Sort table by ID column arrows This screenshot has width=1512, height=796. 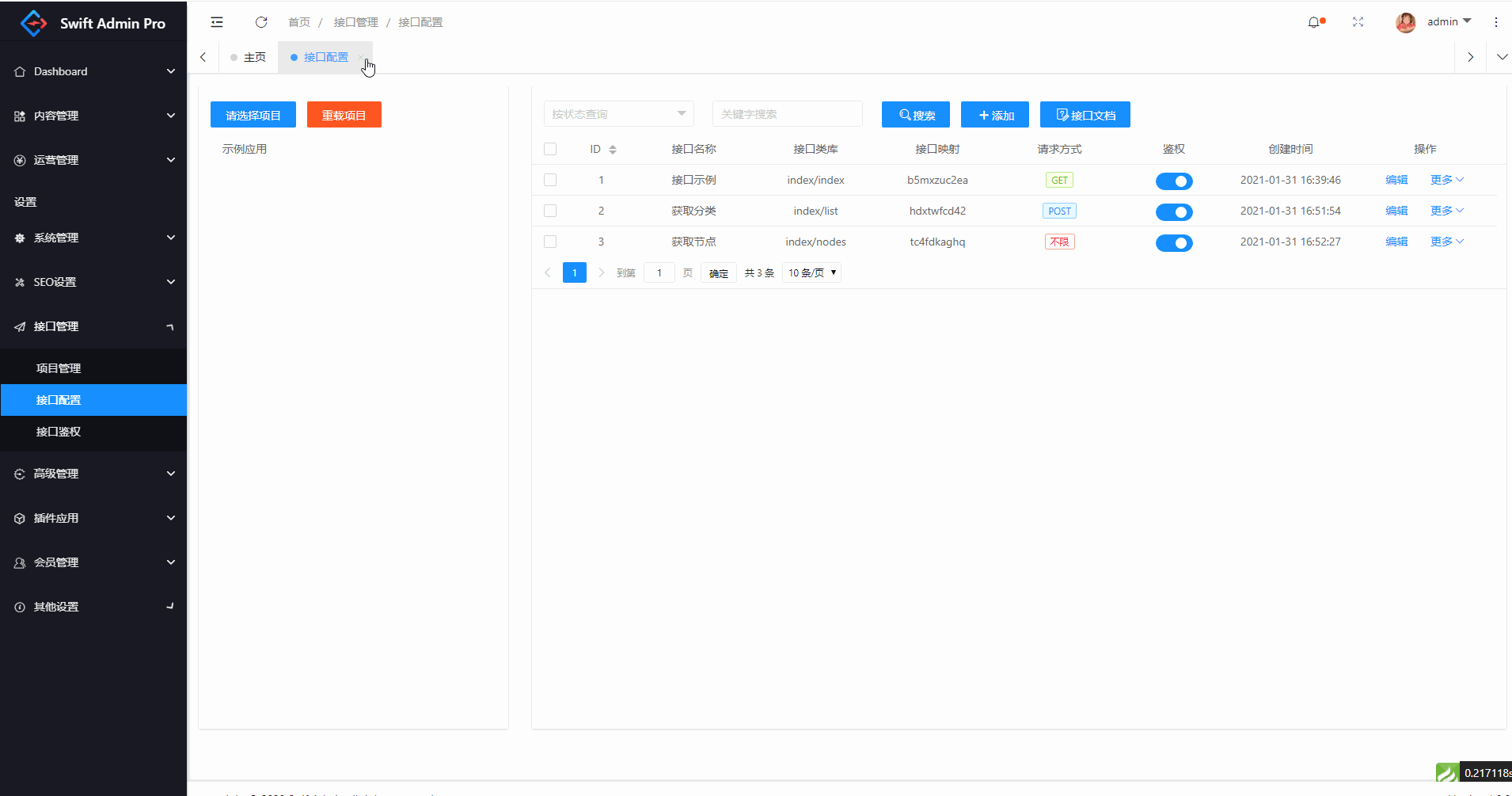coord(613,150)
